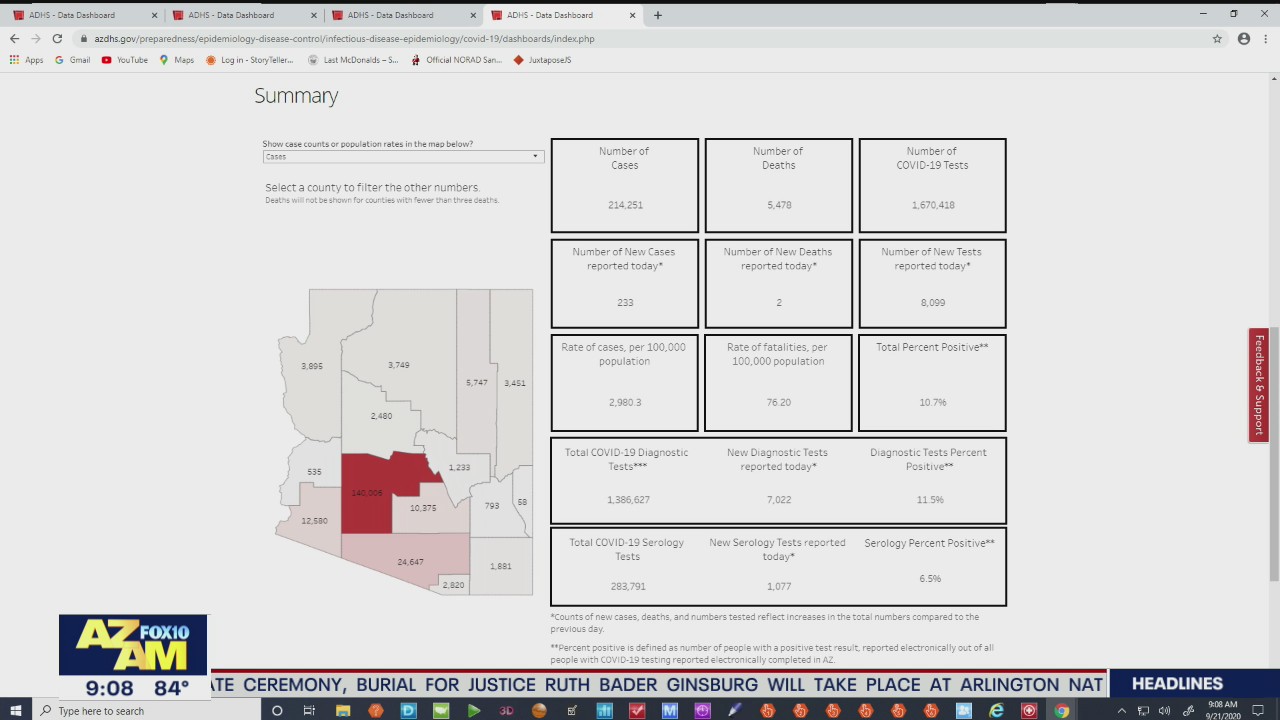Click the Summary heading
Image resolution: width=1280 pixels, height=720 pixels.
point(296,96)
